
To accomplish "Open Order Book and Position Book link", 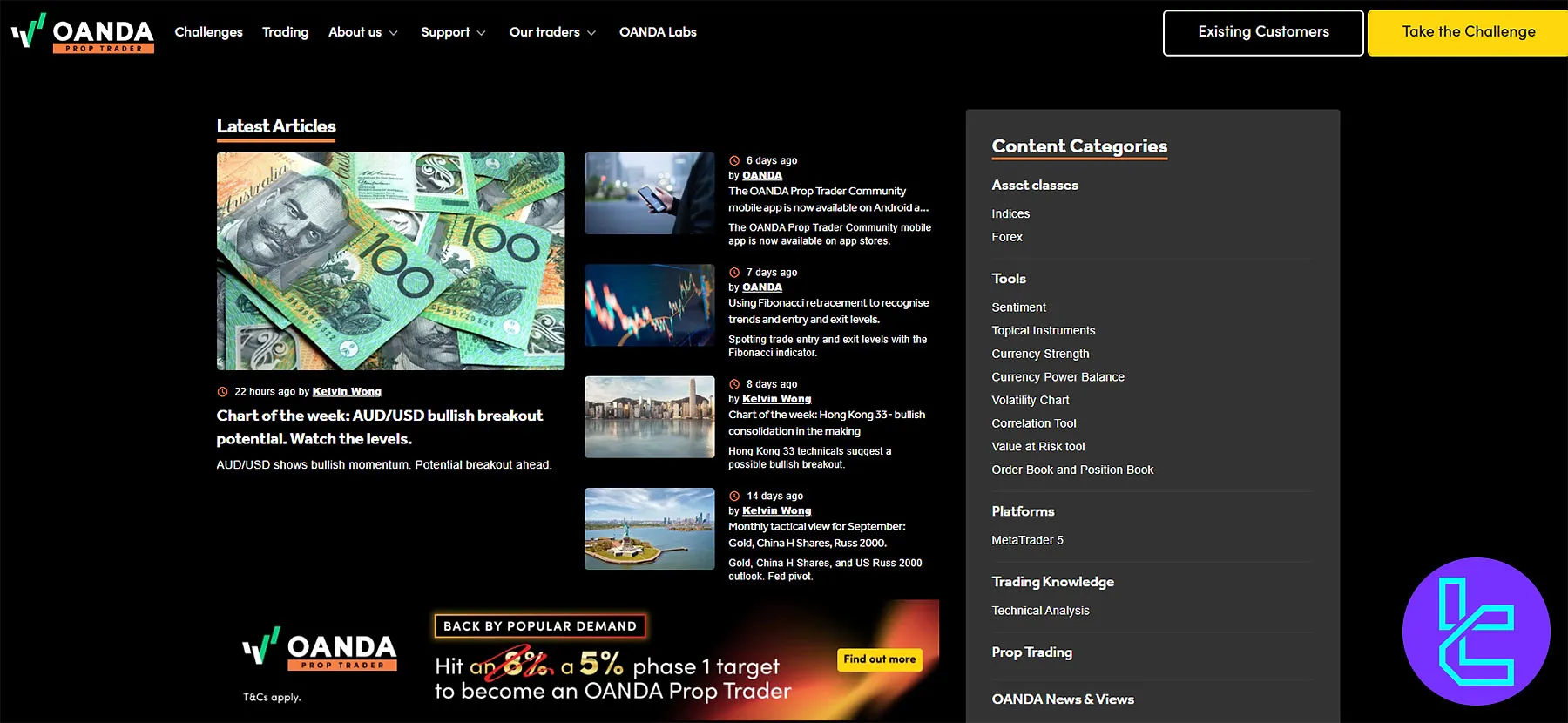I will (x=1072, y=470).
